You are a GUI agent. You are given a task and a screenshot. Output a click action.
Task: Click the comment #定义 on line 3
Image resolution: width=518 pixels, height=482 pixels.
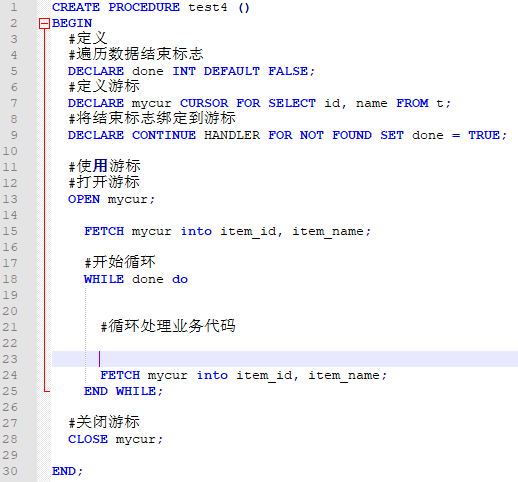click(x=88, y=38)
